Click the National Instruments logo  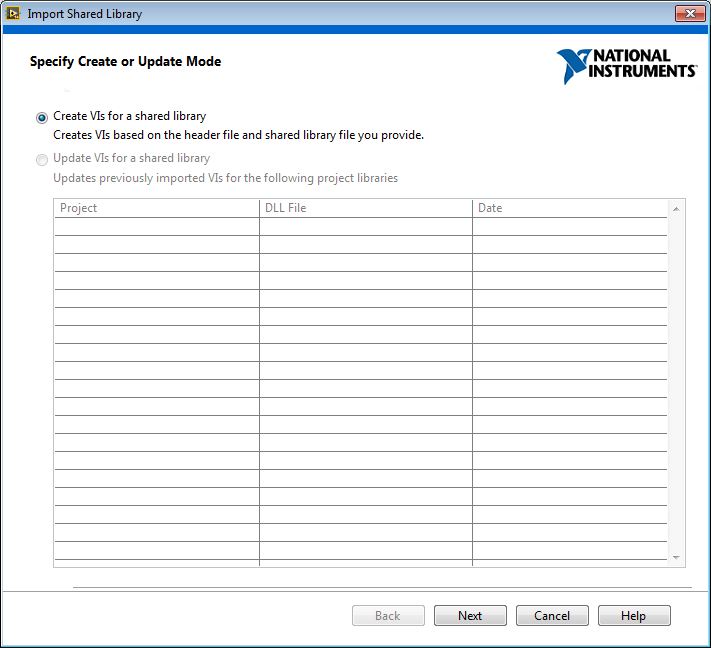[x=627, y=66]
